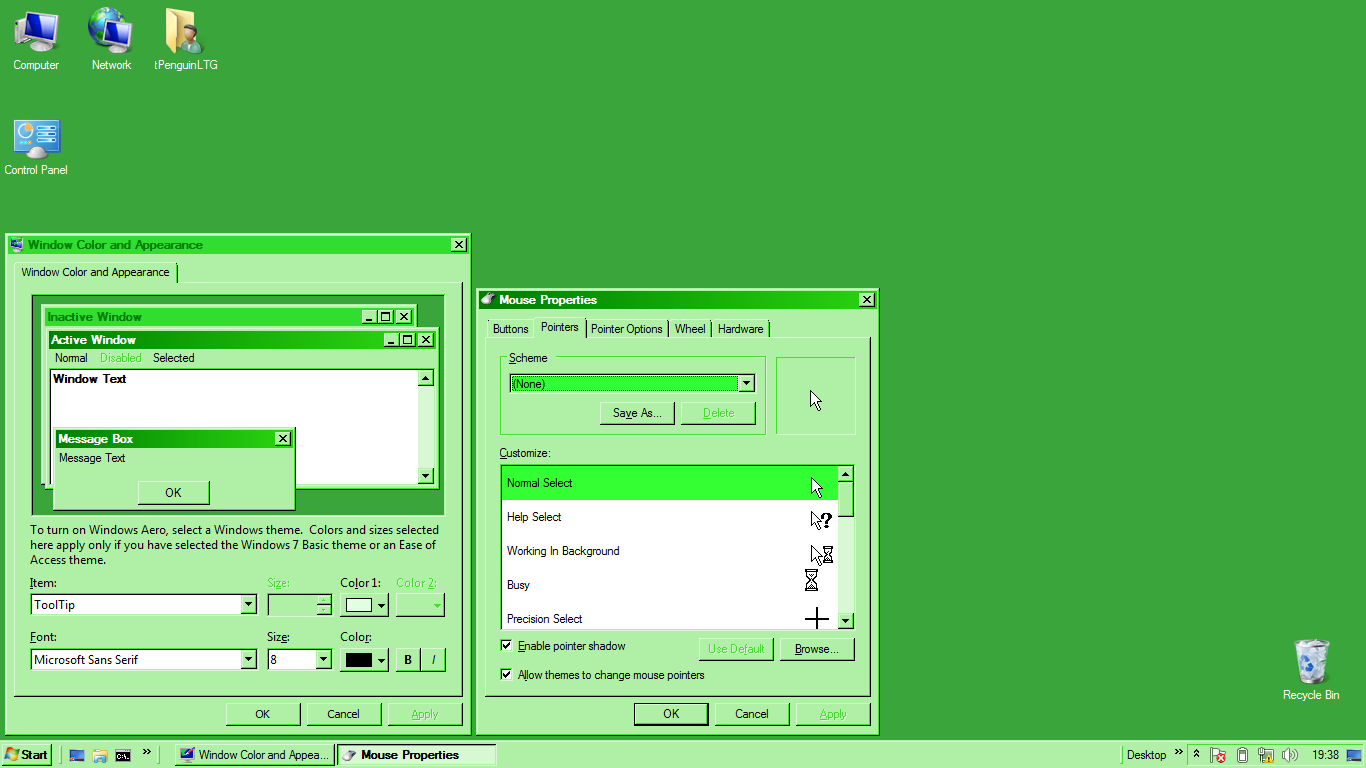This screenshot has height=768, width=1366.
Task: Click the volume speaker tray icon
Action: [x=1290, y=755]
